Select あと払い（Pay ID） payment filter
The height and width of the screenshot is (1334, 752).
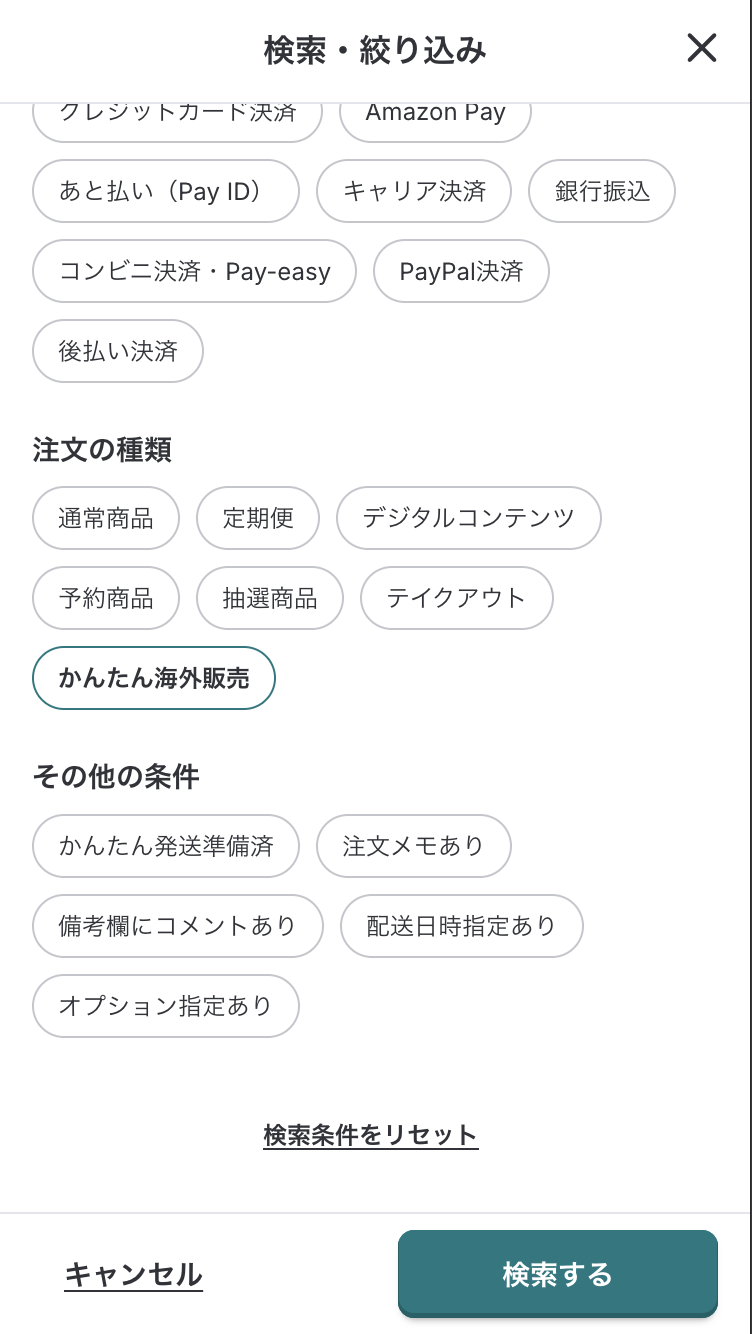(x=166, y=191)
